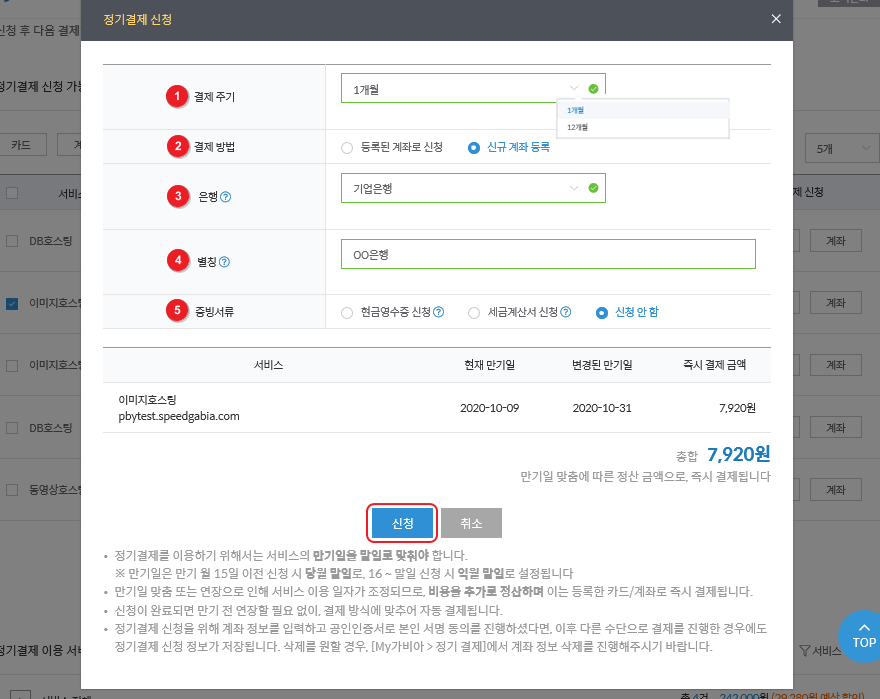Close the 정기결제 신청 dialog with X
This screenshot has width=880, height=699.
pyautogui.click(x=776, y=19)
